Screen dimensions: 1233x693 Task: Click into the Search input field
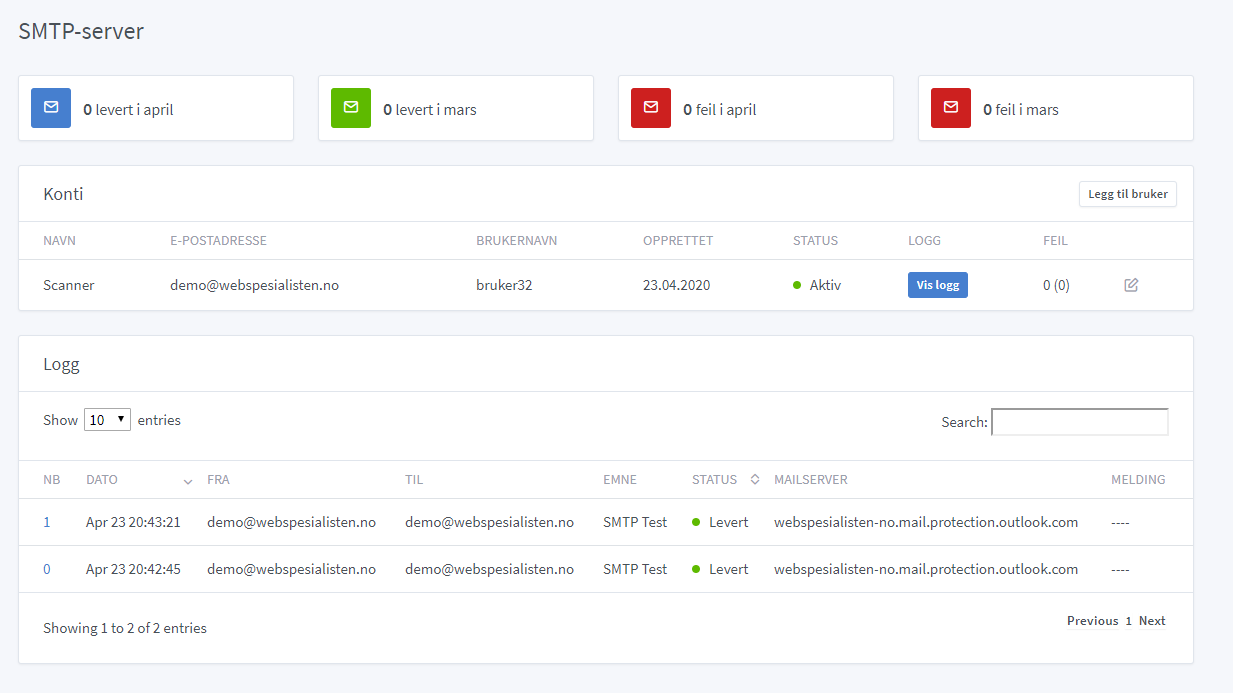point(1079,422)
